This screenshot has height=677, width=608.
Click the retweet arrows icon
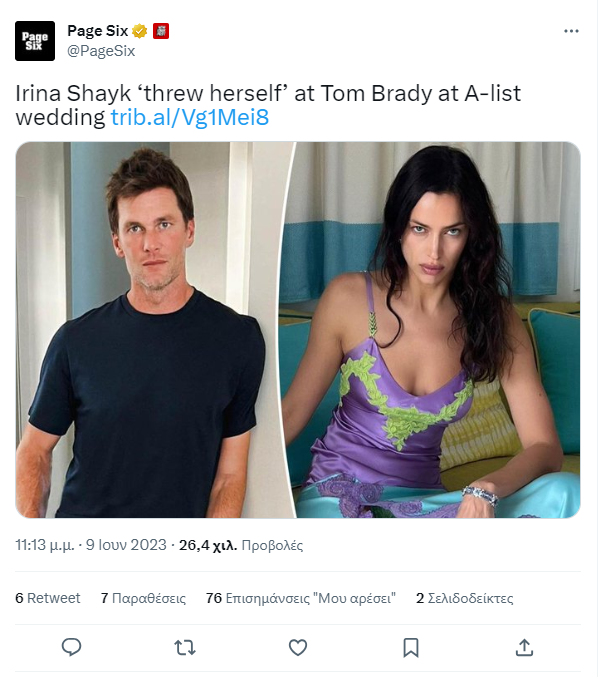[185, 648]
